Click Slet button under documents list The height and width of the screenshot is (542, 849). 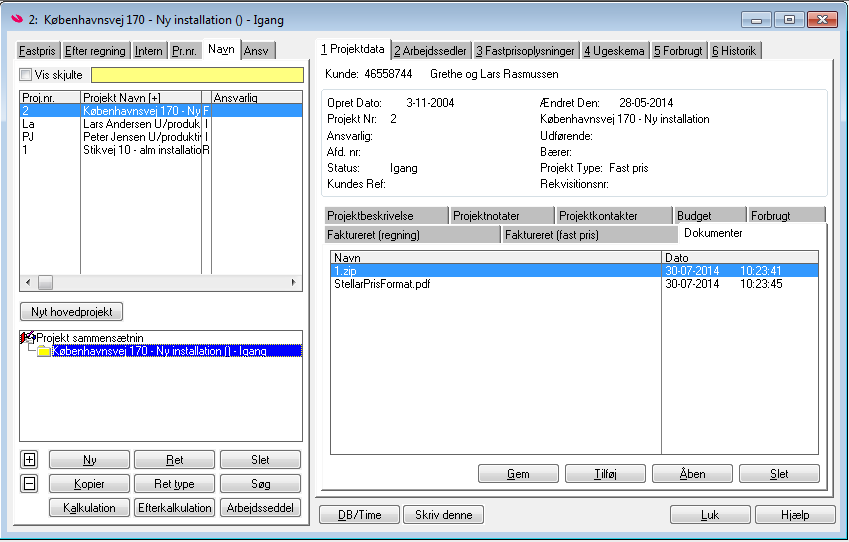pos(779,474)
